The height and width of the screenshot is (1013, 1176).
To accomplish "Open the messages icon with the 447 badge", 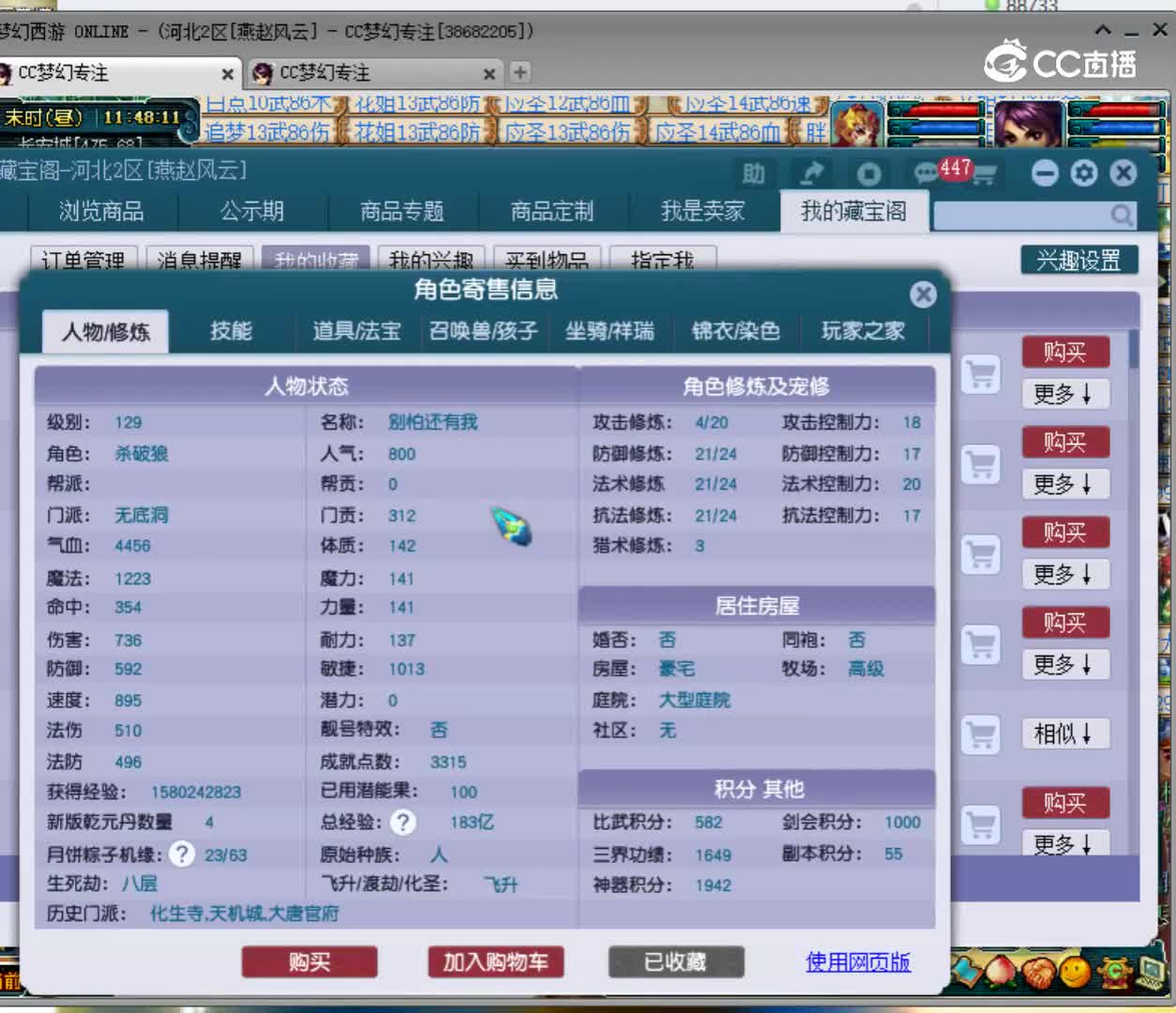I will [927, 174].
